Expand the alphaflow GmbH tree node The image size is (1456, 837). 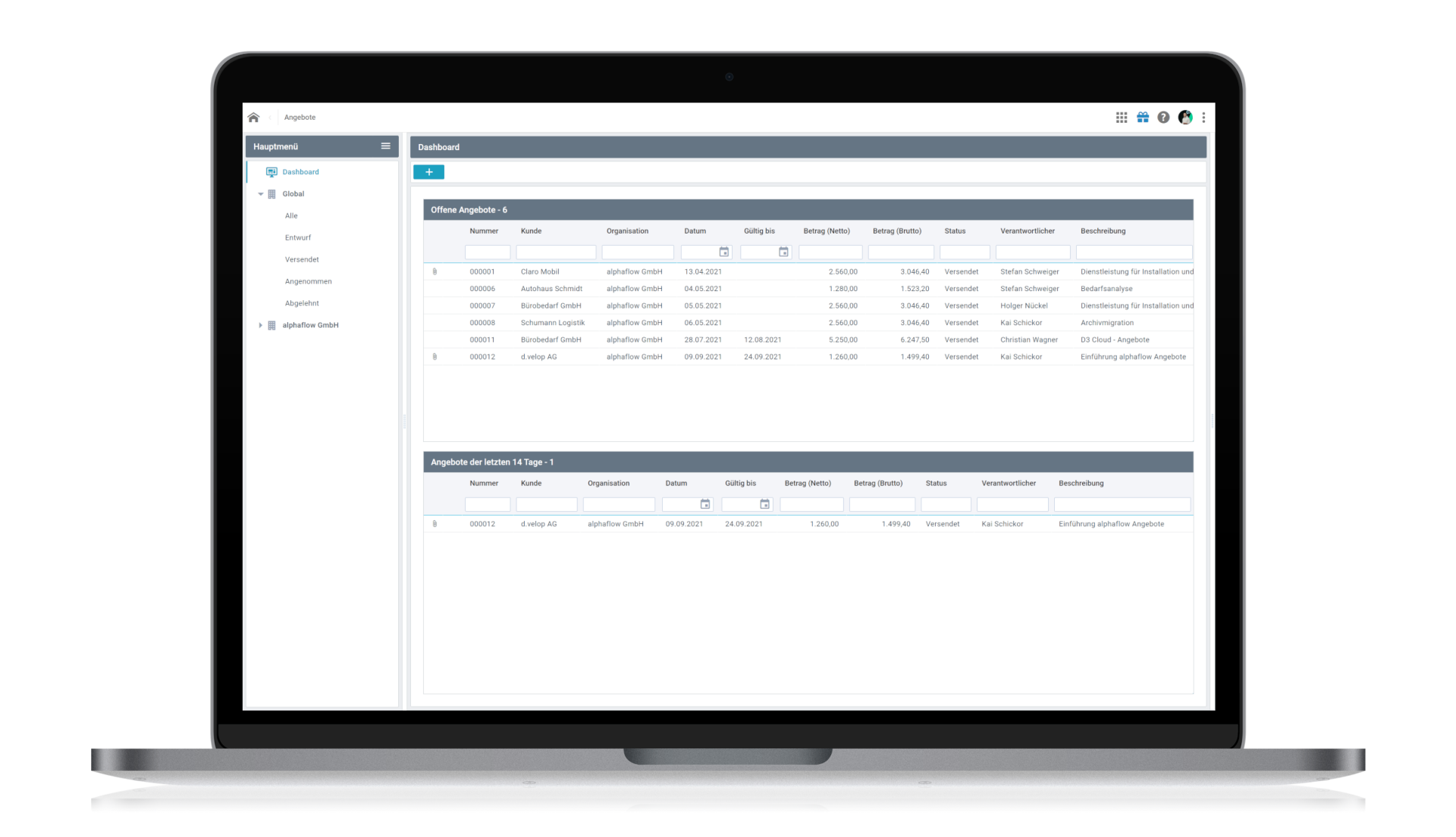(261, 325)
